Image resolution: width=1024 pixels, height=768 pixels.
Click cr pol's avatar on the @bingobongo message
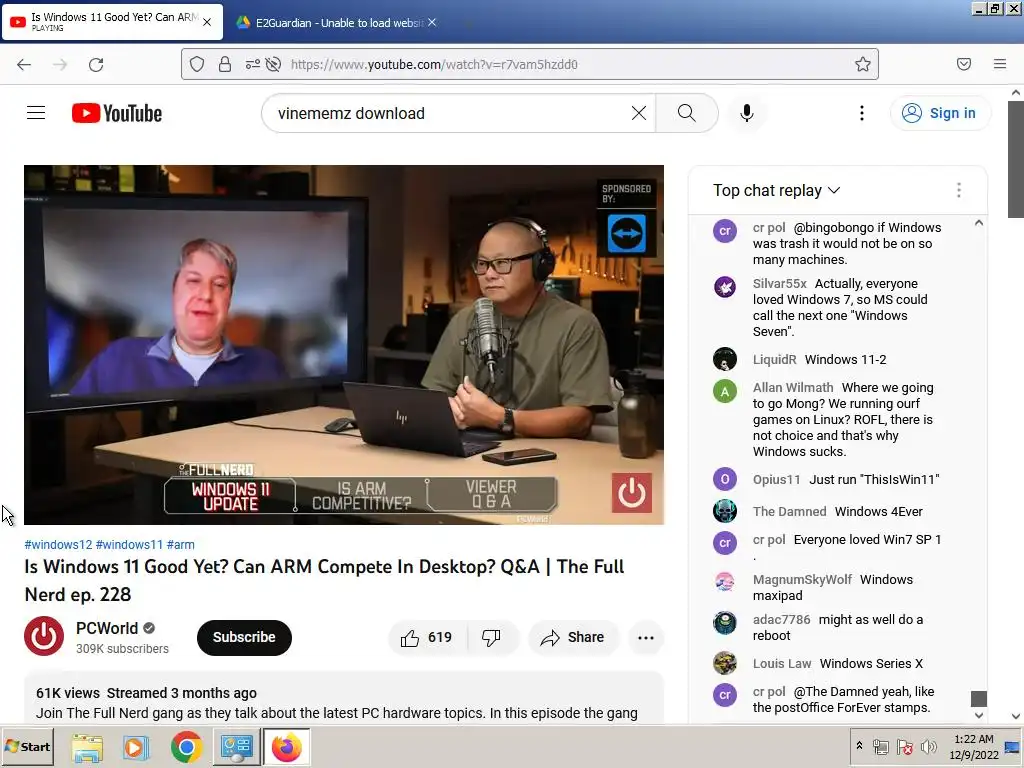[x=725, y=231]
